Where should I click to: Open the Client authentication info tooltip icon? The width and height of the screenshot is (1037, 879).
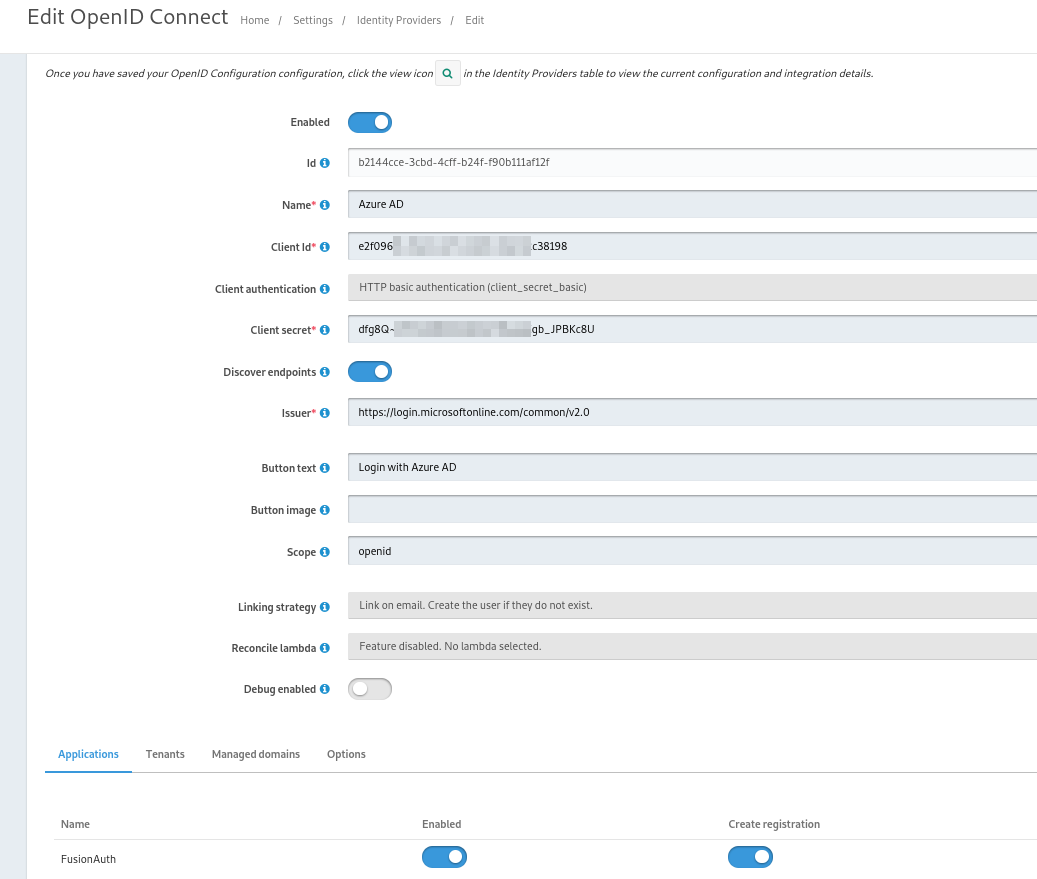pos(325,289)
